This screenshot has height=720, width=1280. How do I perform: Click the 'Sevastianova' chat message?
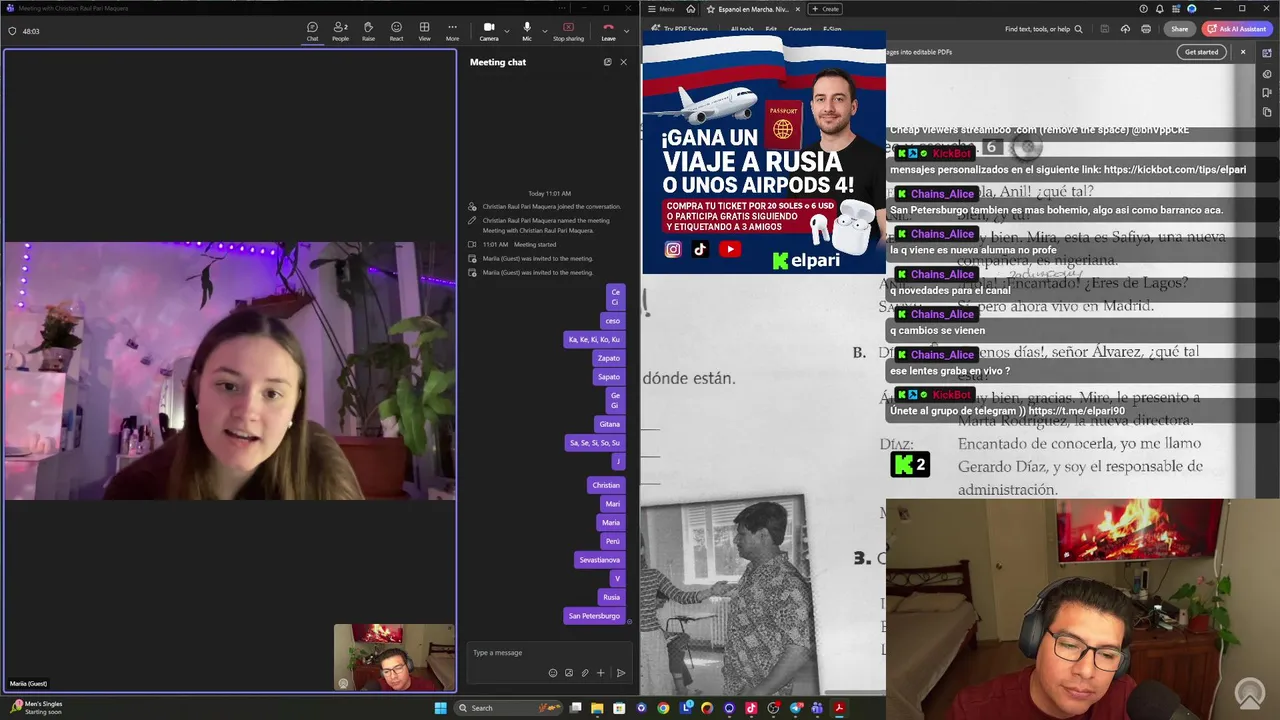[600, 560]
